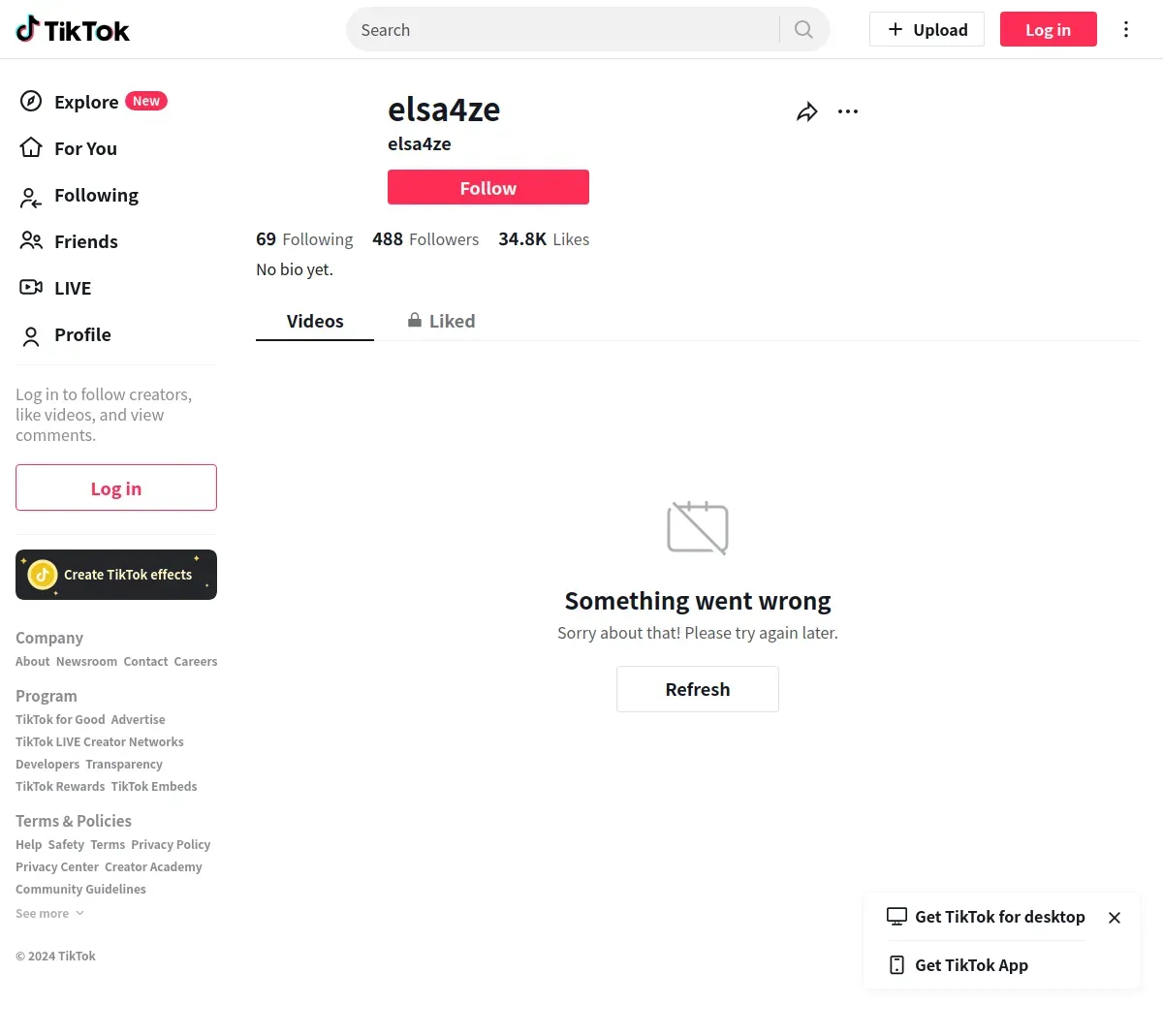Click the Upload button

(927, 29)
